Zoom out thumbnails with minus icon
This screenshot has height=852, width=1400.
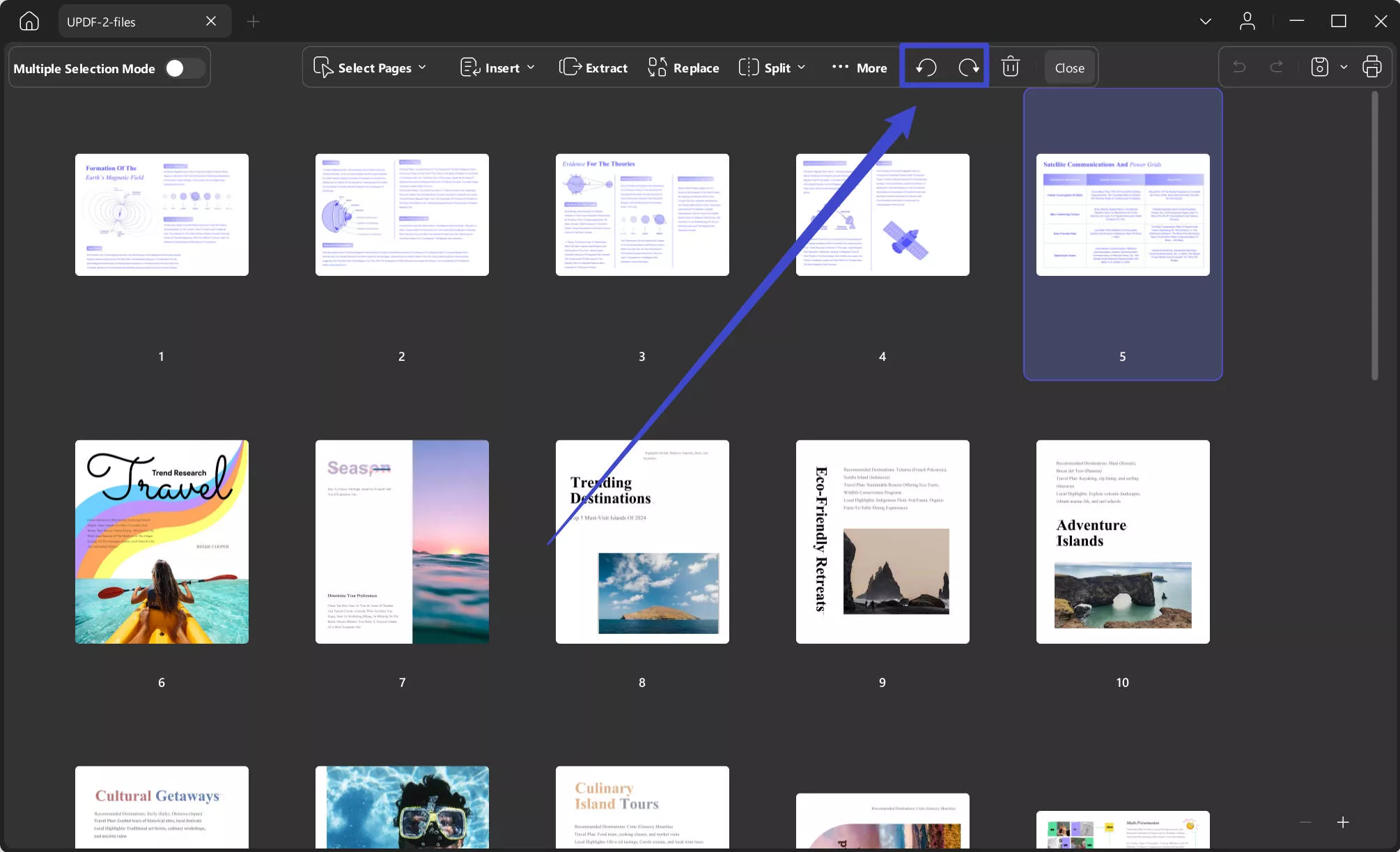click(x=1306, y=822)
